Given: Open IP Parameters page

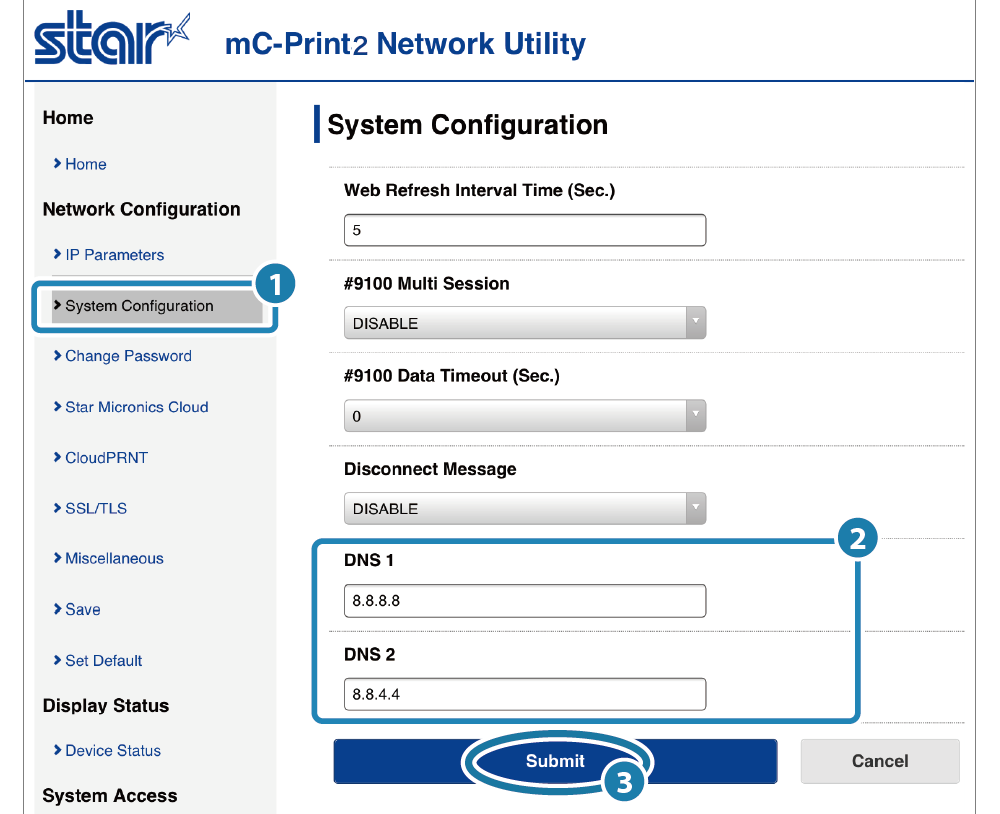Looking at the screenshot, I should [x=114, y=255].
